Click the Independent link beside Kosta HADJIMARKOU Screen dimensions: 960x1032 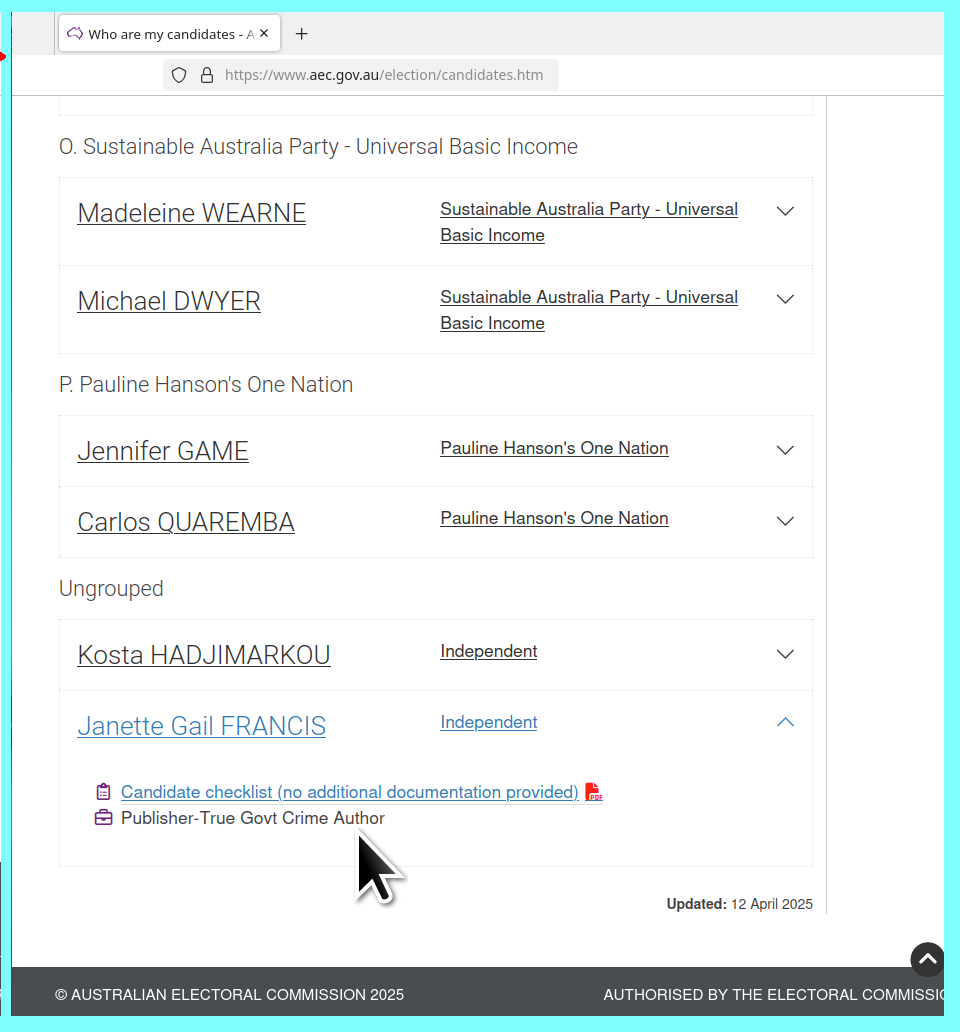click(488, 651)
